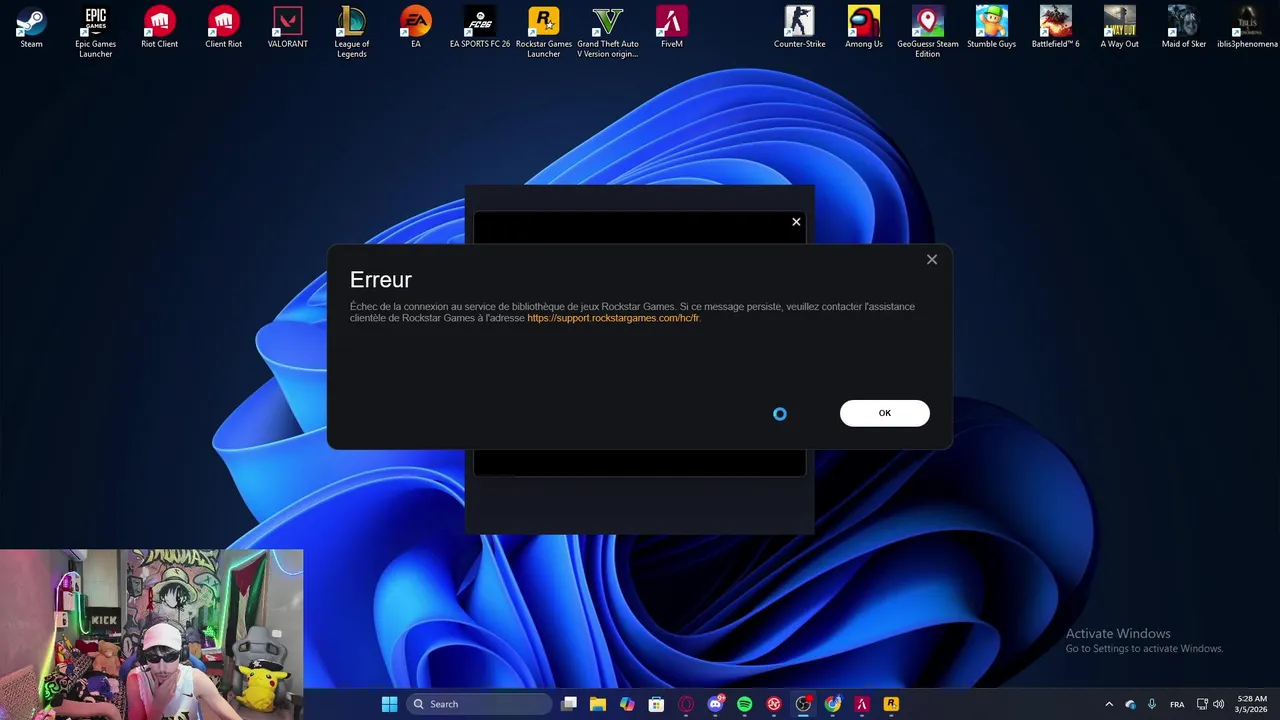Show hidden system tray icons
Viewport: 1280px width, 720px height.
(x=1108, y=704)
